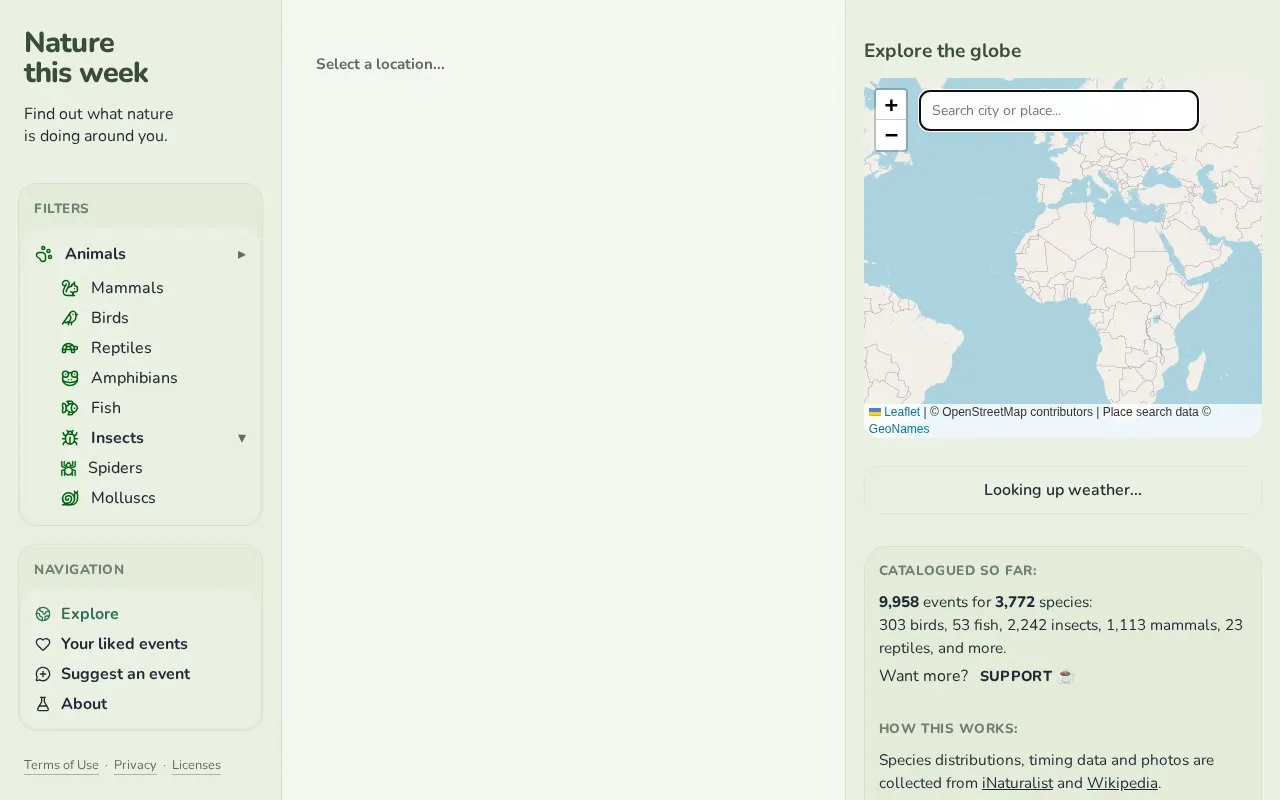Filter by Molluscs
Screen dimensions: 1280x800
click(x=123, y=498)
